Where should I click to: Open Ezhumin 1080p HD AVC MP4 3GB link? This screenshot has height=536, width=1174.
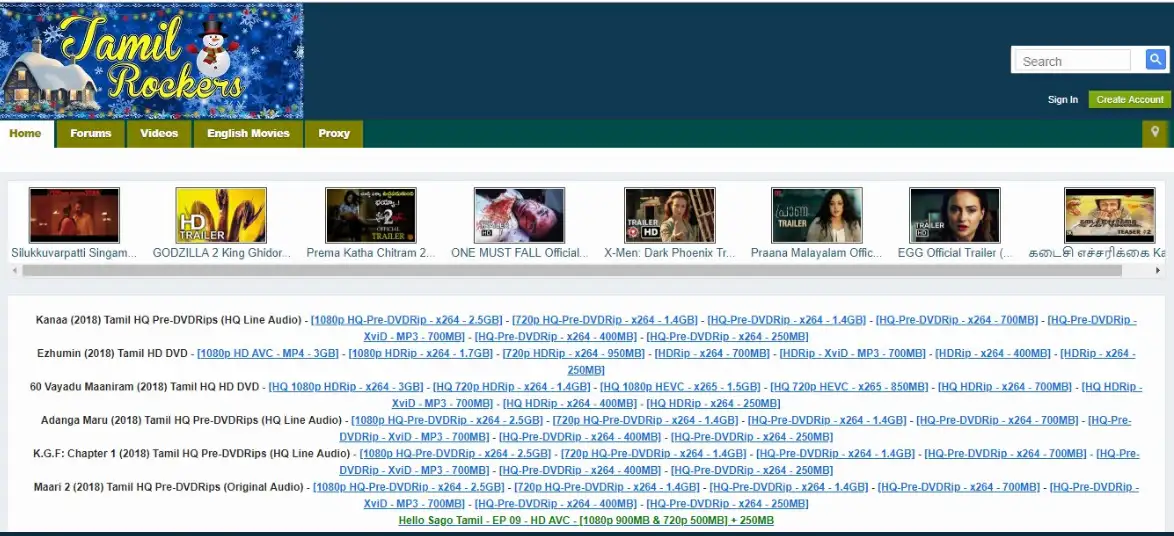268,353
